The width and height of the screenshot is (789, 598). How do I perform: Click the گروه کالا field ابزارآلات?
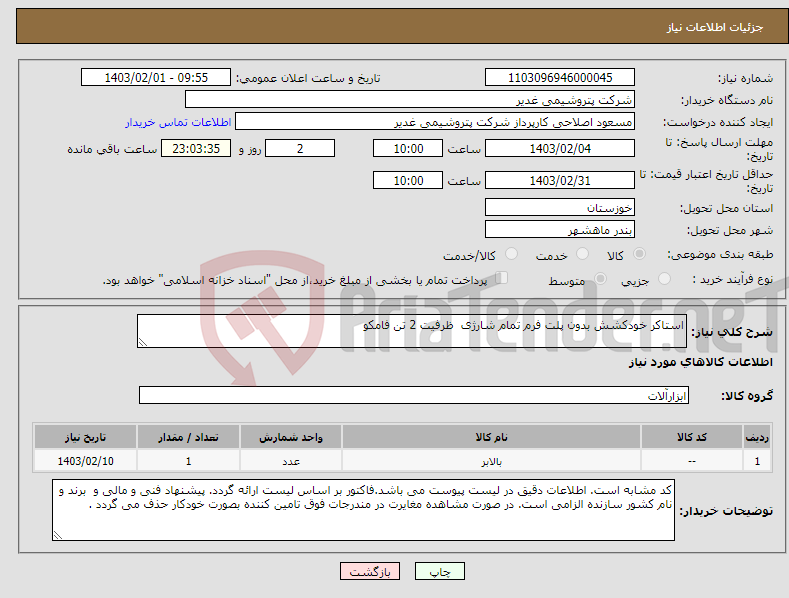pos(414,396)
